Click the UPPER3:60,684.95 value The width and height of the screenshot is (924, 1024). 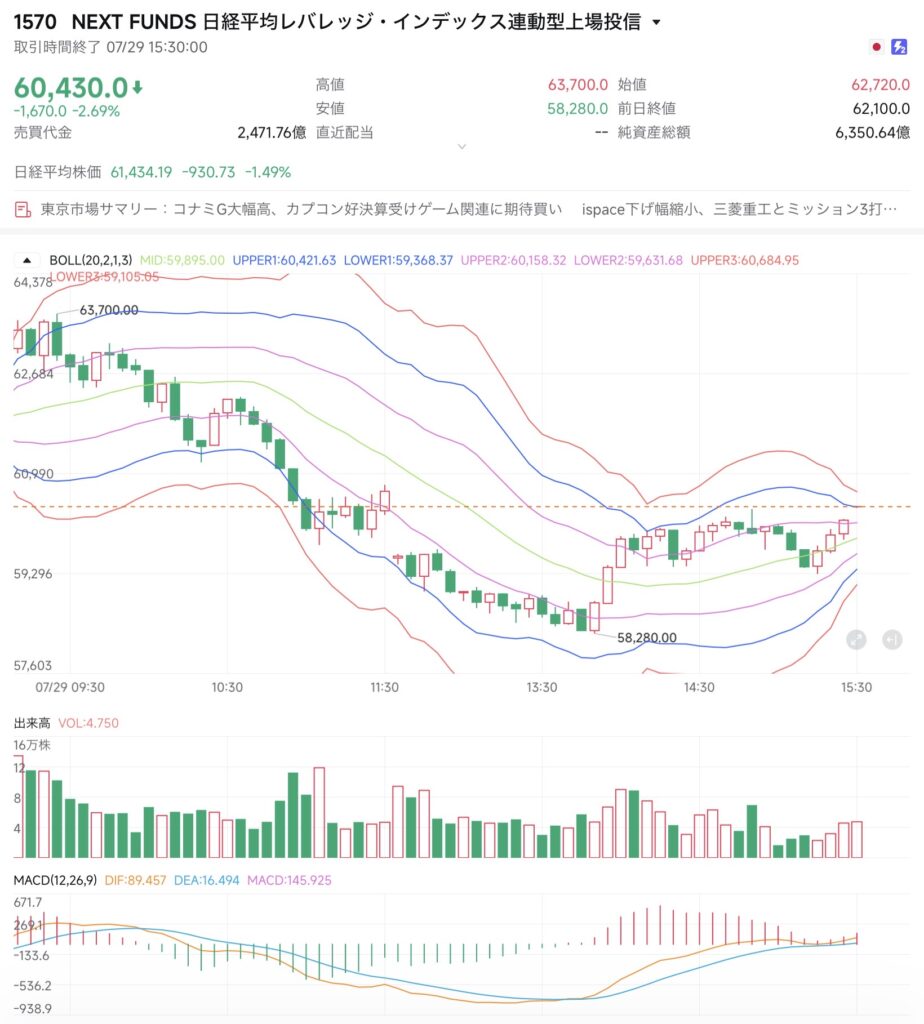(x=744, y=260)
